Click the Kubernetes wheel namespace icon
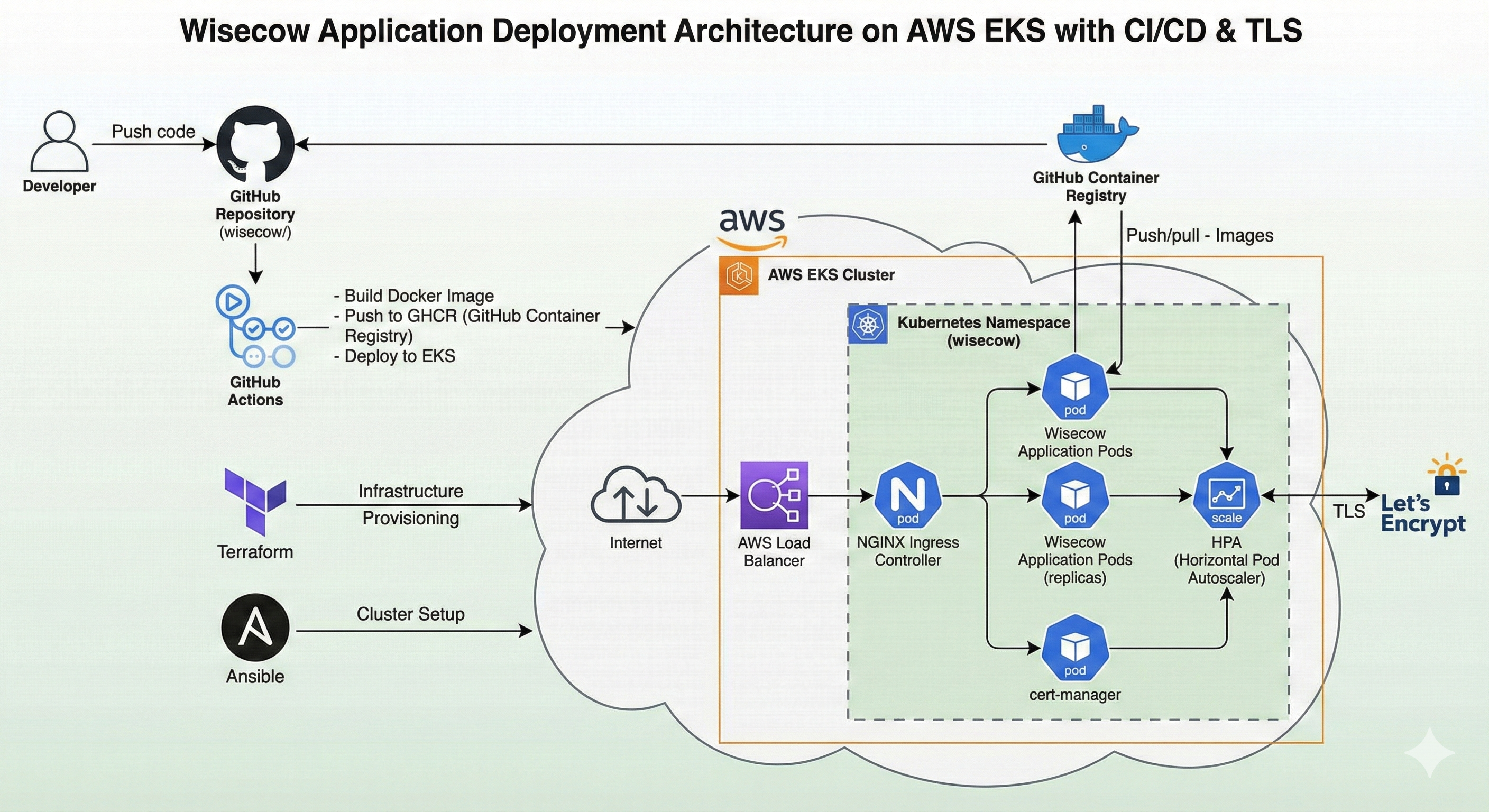Screen dimensions: 1489x812 click(x=867, y=324)
